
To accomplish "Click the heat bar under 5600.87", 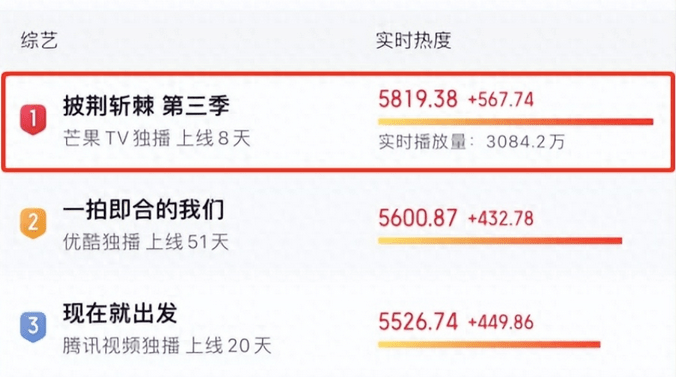I will [x=500, y=241].
